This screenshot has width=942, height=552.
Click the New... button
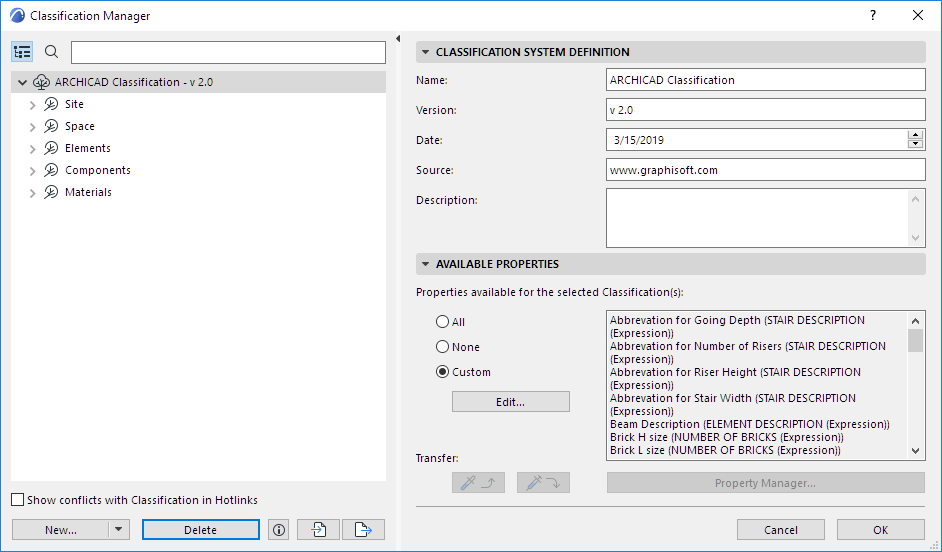point(61,530)
